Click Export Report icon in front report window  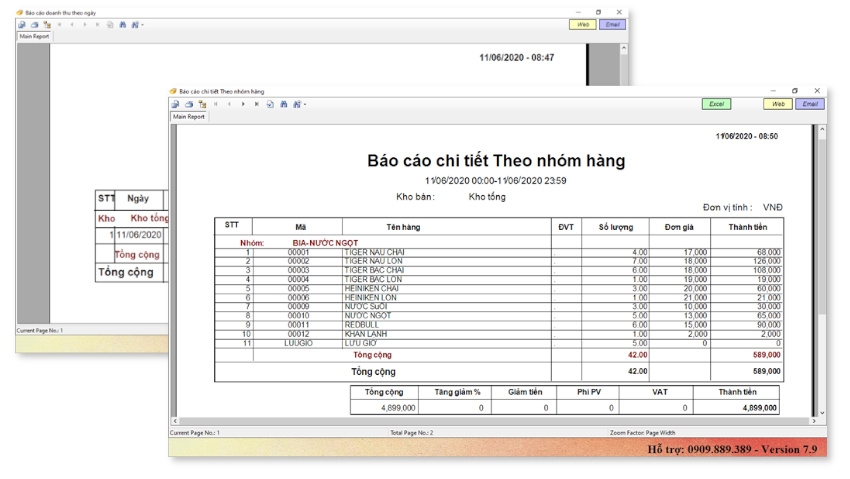click(175, 104)
